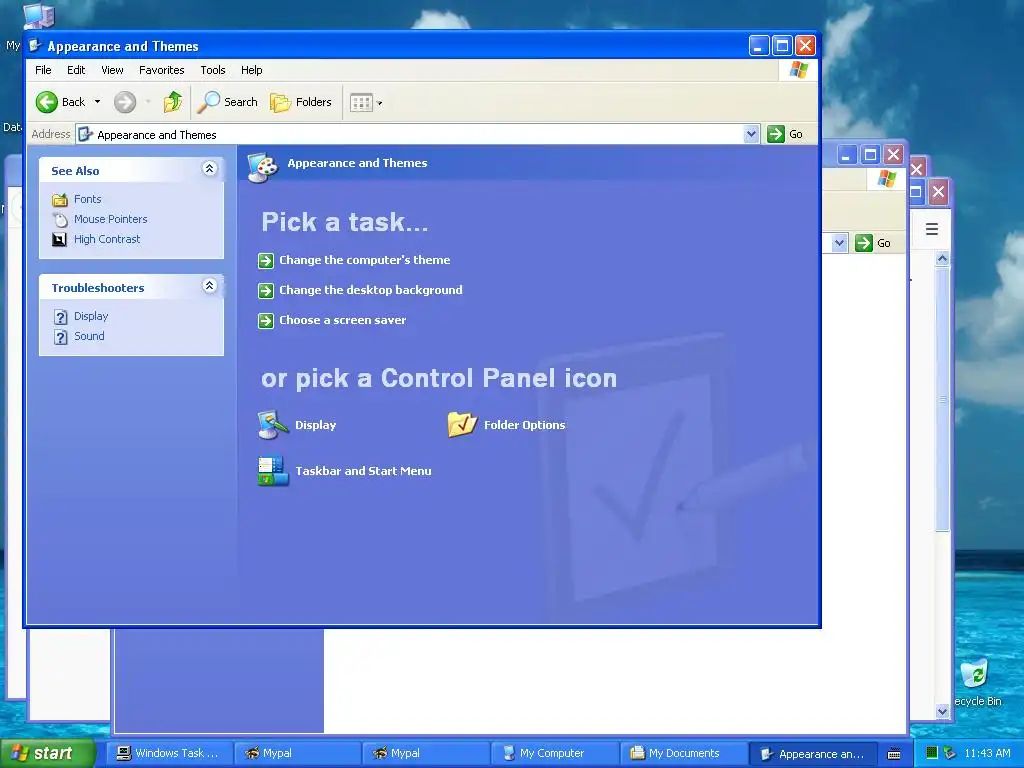
Task: Expand address dropdown in the background window
Action: pyautogui.click(x=840, y=243)
